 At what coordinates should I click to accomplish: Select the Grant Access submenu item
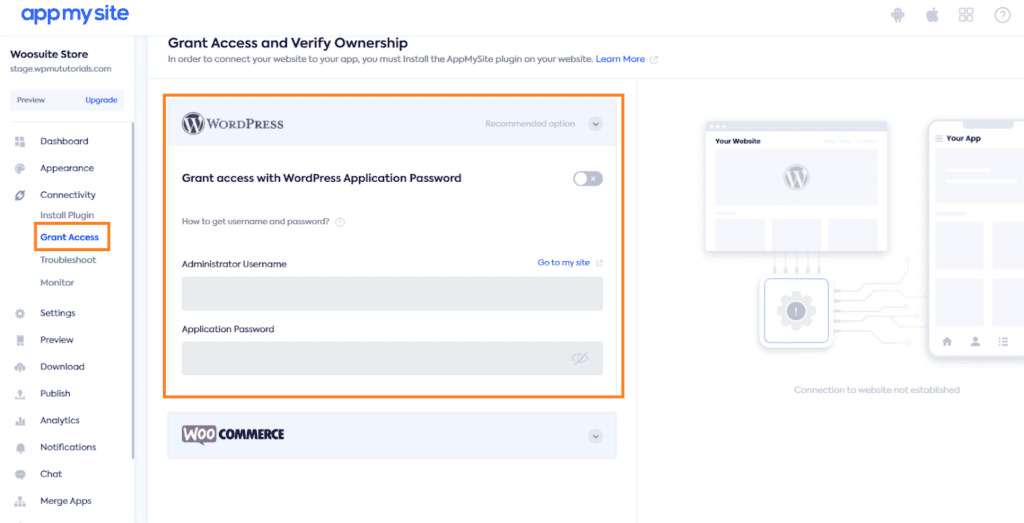tap(70, 237)
